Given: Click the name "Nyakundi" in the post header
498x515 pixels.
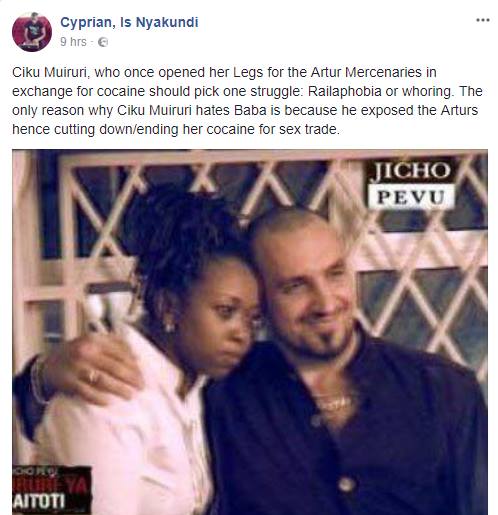Looking at the screenshot, I should (x=167, y=23).
